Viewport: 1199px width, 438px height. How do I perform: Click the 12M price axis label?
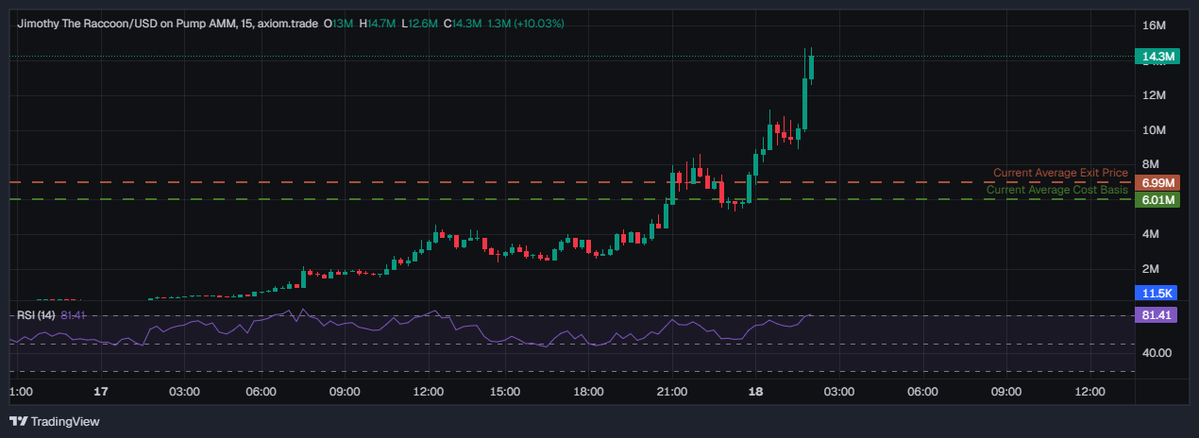tap(1153, 95)
